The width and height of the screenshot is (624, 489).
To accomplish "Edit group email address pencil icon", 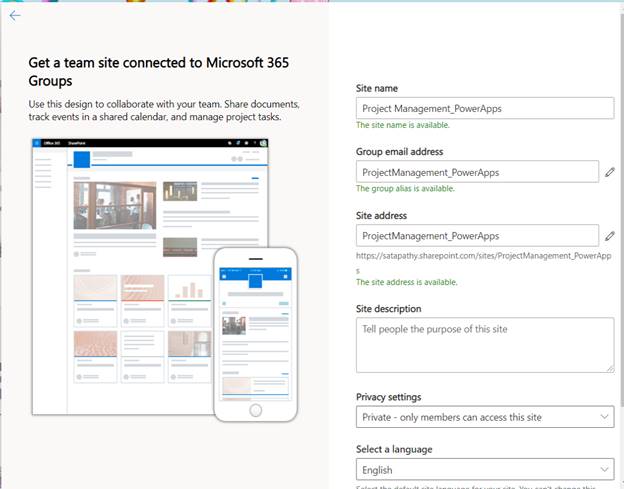I will pos(610,172).
